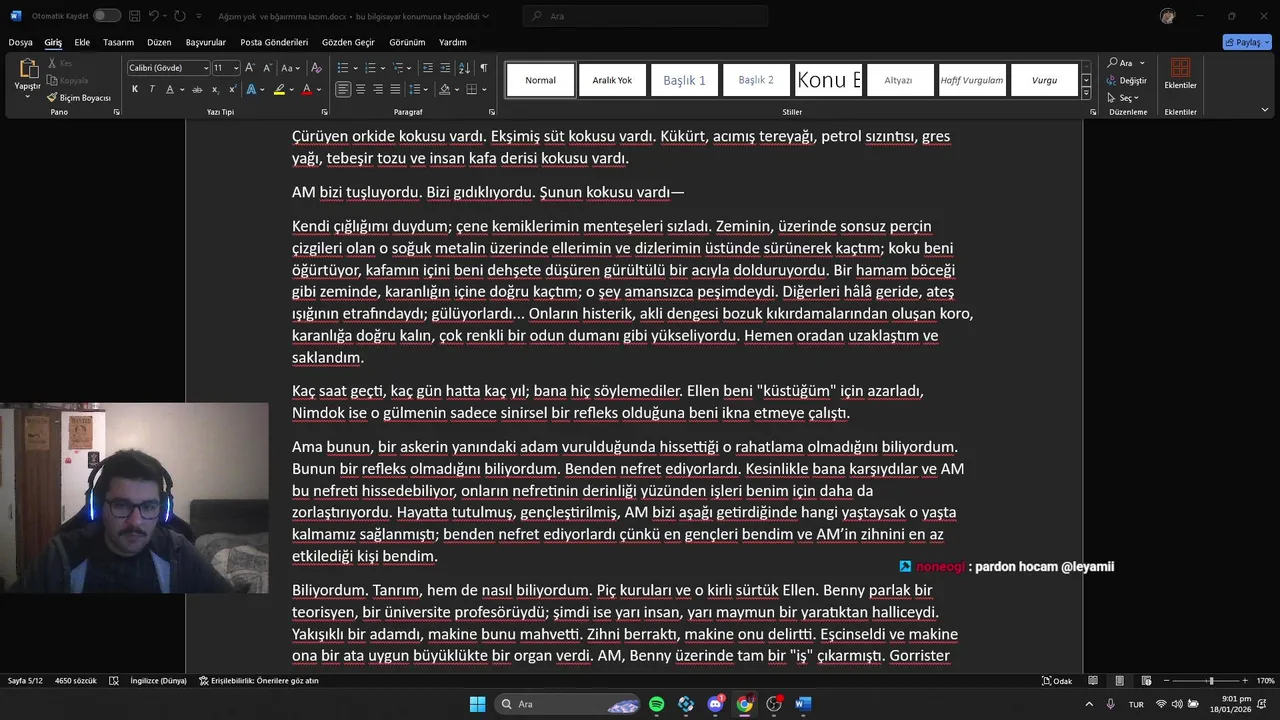Open the Eklentiler add-ins button
Viewport: 1280px width, 720px height.
tap(1180, 74)
